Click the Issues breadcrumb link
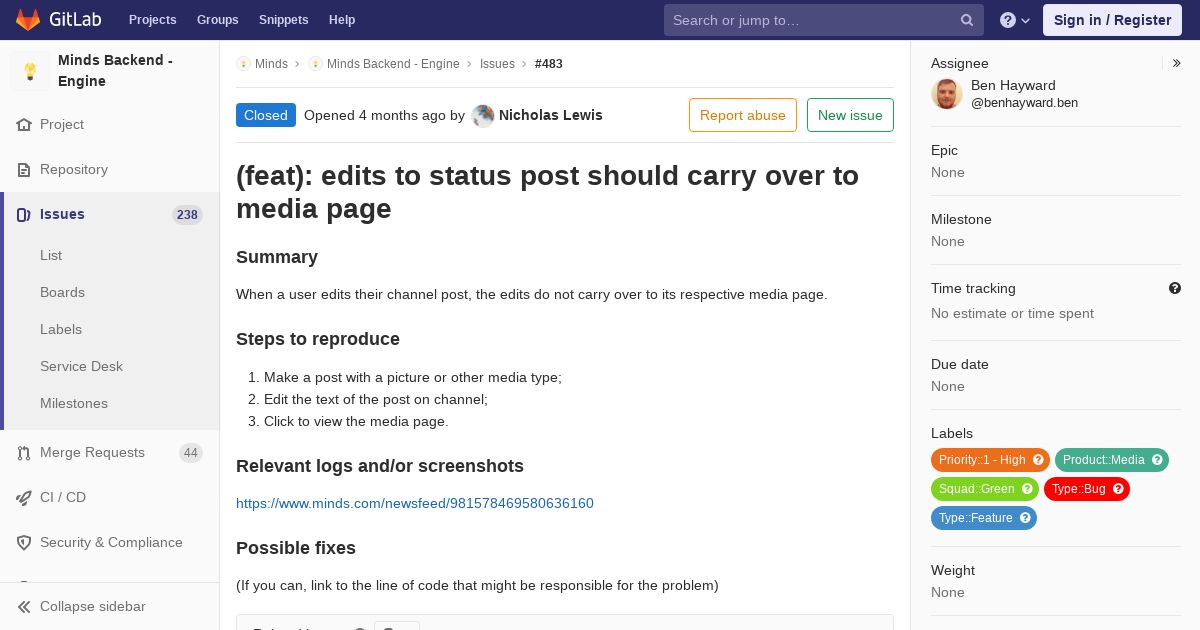Screen dimensions: 1200x630 coord(497,64)
